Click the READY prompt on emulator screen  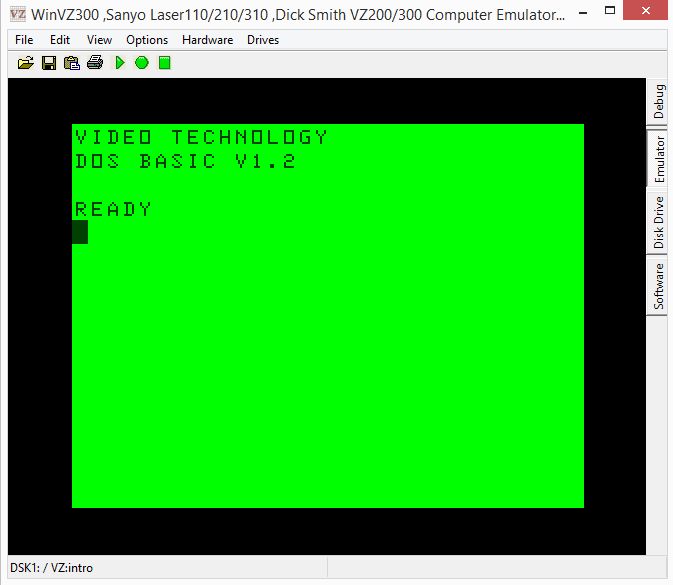click(x=113, y=209)
